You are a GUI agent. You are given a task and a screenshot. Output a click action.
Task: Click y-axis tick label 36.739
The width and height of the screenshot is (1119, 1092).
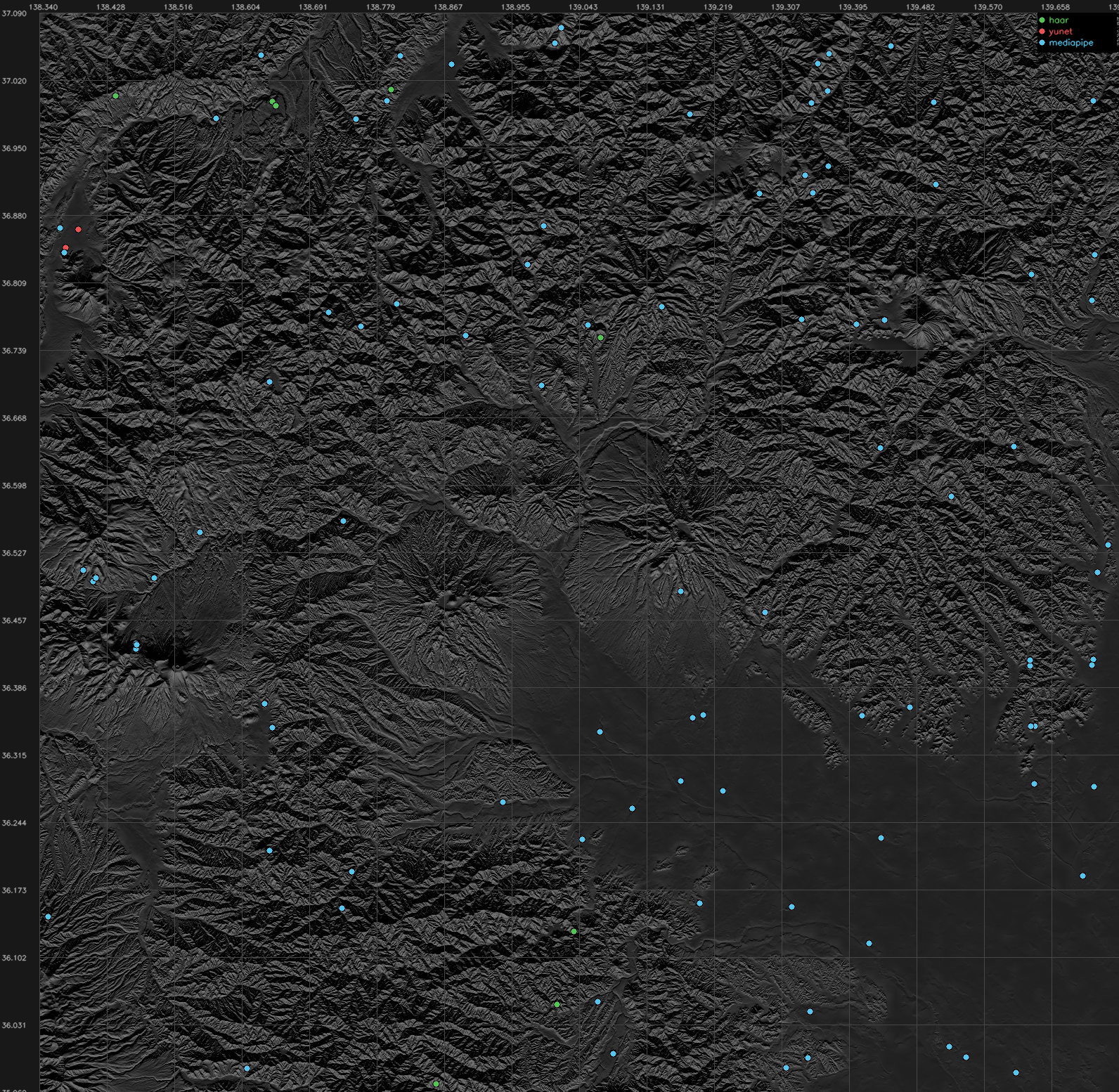click(x=14, y=351)
